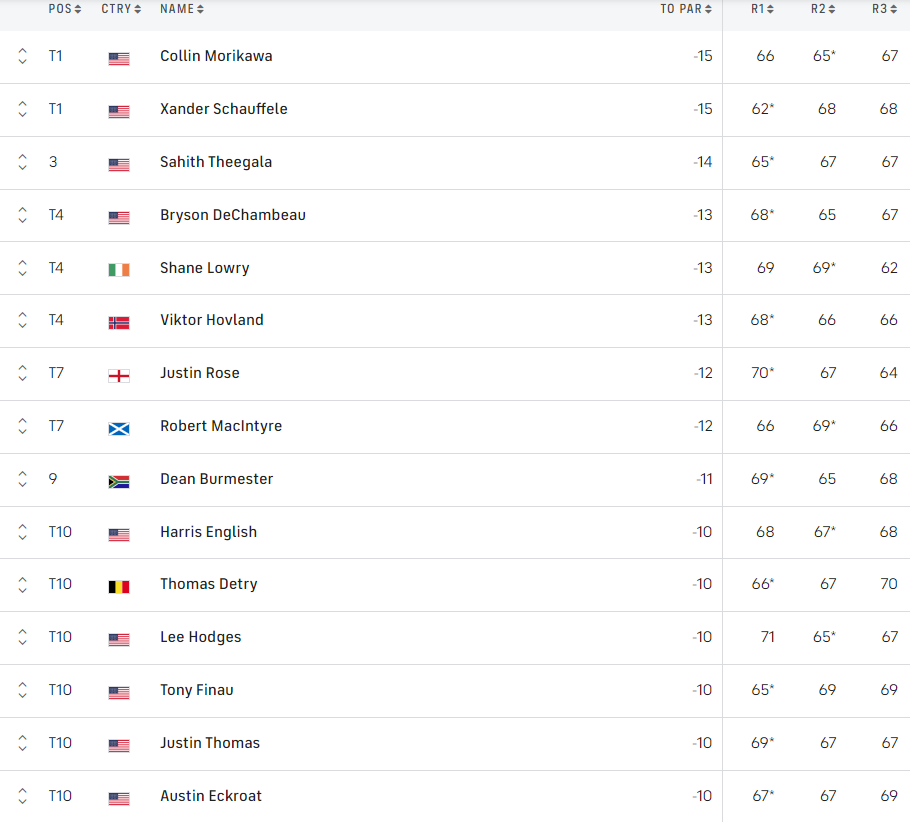The image size is (910, 822).
Task: Click the England flag next to Justin Rose
Action: (x=118, y=376)
